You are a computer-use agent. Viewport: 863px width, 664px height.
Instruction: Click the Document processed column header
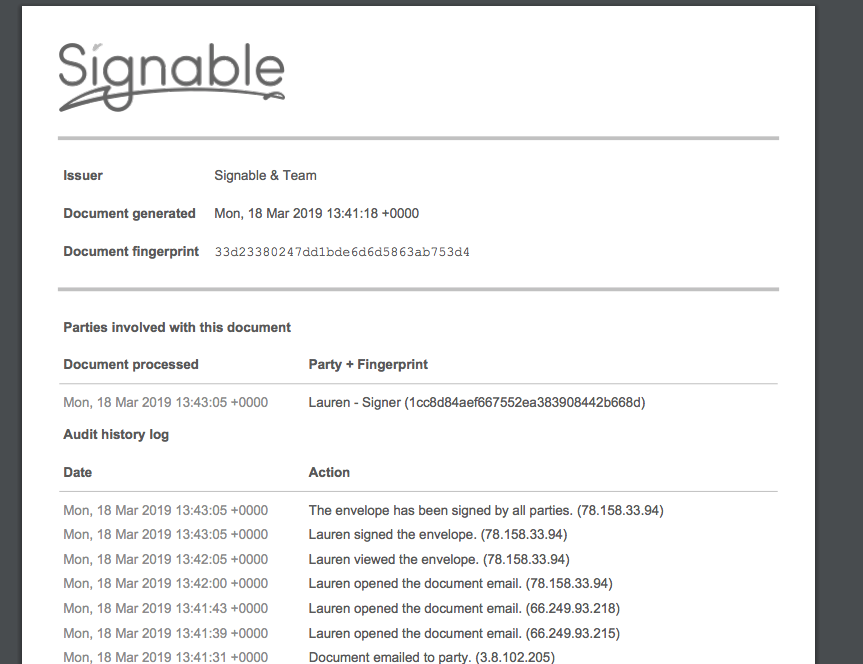[x=131, y=364]
